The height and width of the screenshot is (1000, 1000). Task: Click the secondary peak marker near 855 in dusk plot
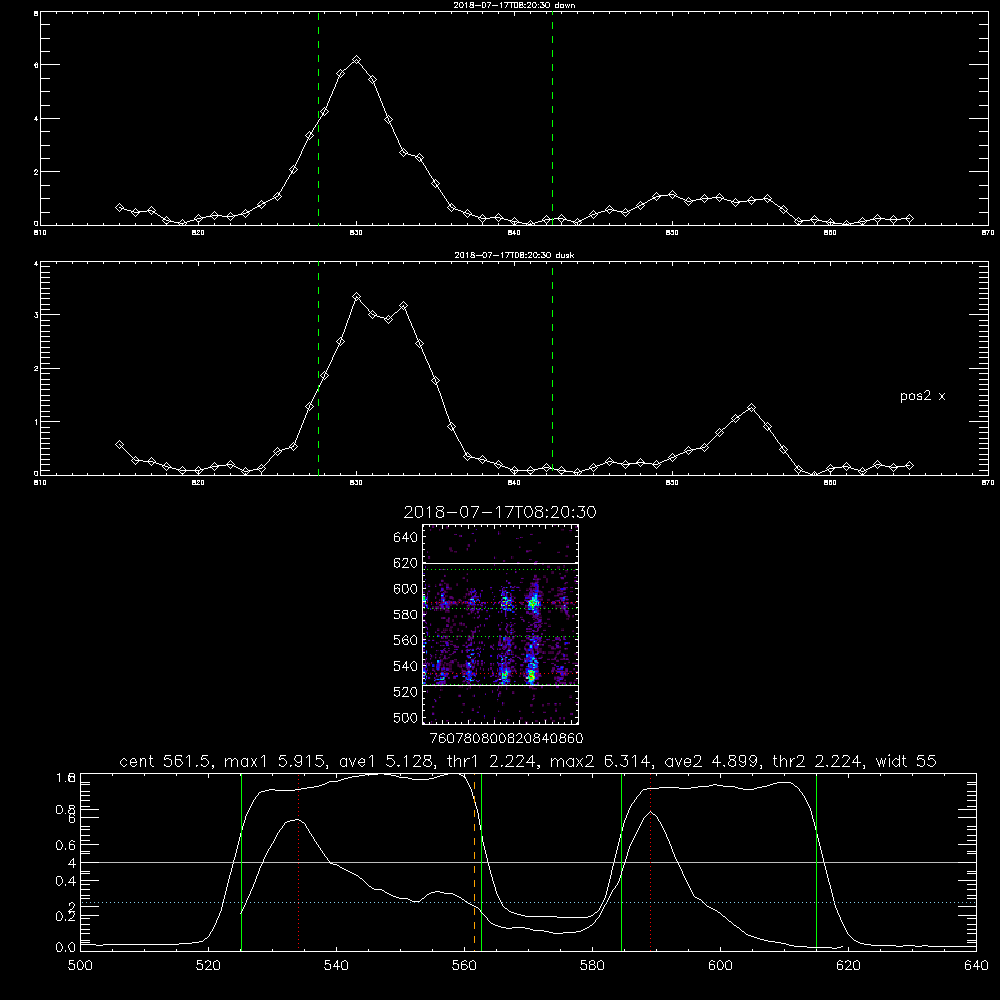click(x=751, y=408)
